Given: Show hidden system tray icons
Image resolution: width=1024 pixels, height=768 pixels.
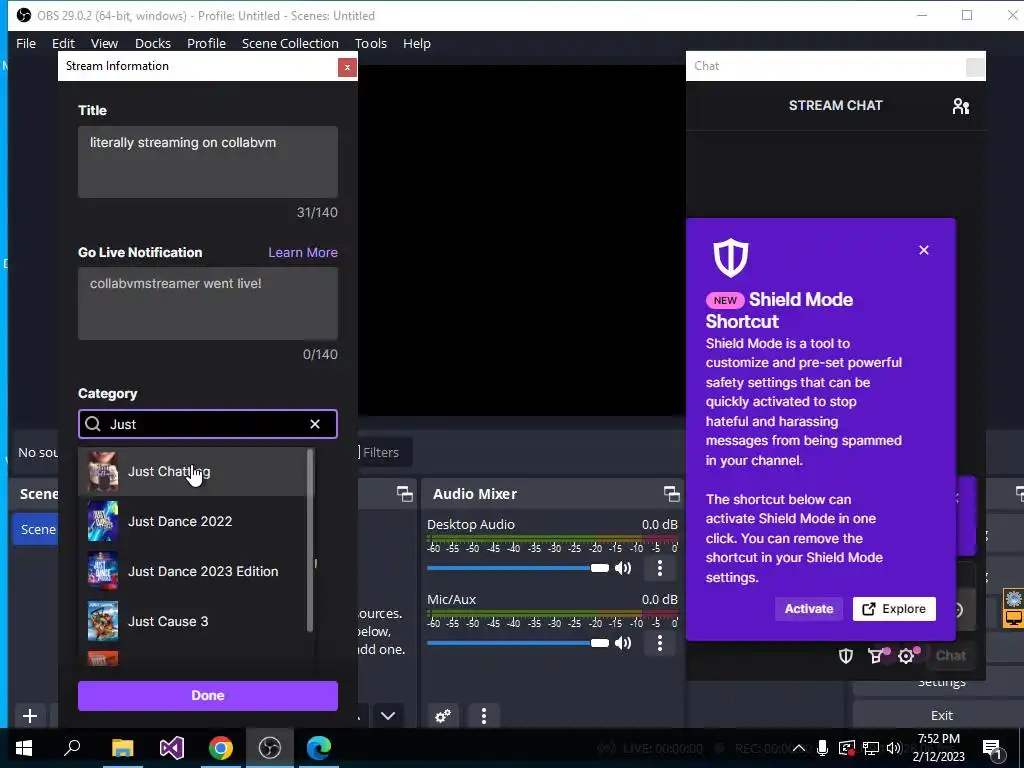Looking at the screenshot, I should 799,748.
